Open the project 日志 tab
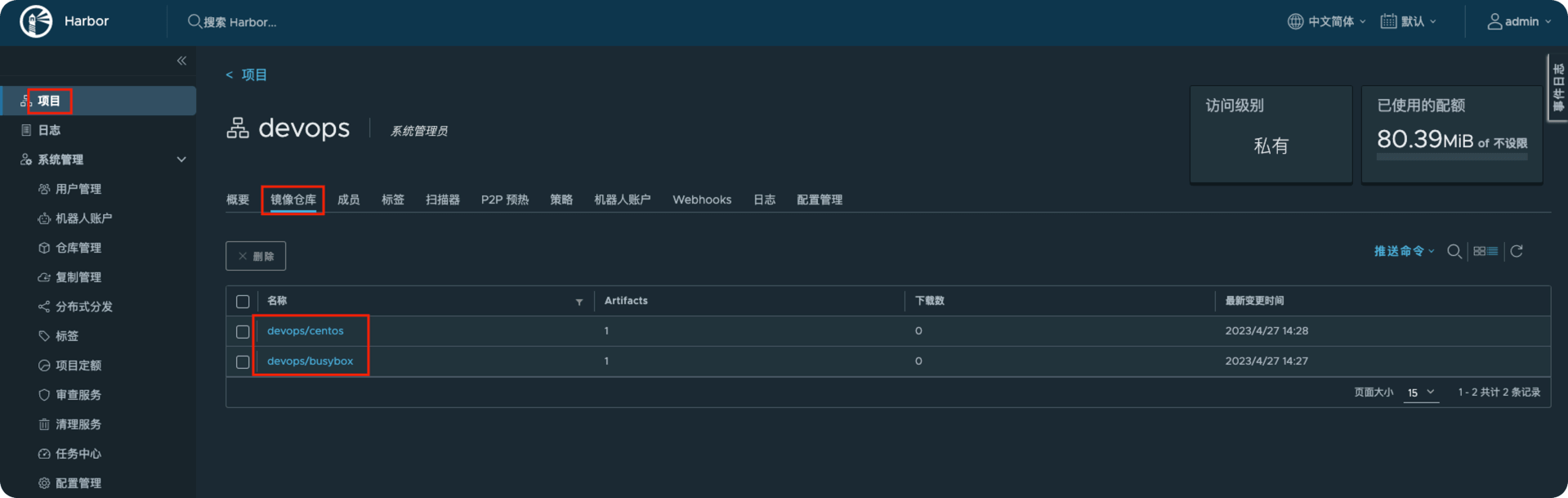This screenshot has height=498, width=1568. pyautogui.click(x=765, y=200)
